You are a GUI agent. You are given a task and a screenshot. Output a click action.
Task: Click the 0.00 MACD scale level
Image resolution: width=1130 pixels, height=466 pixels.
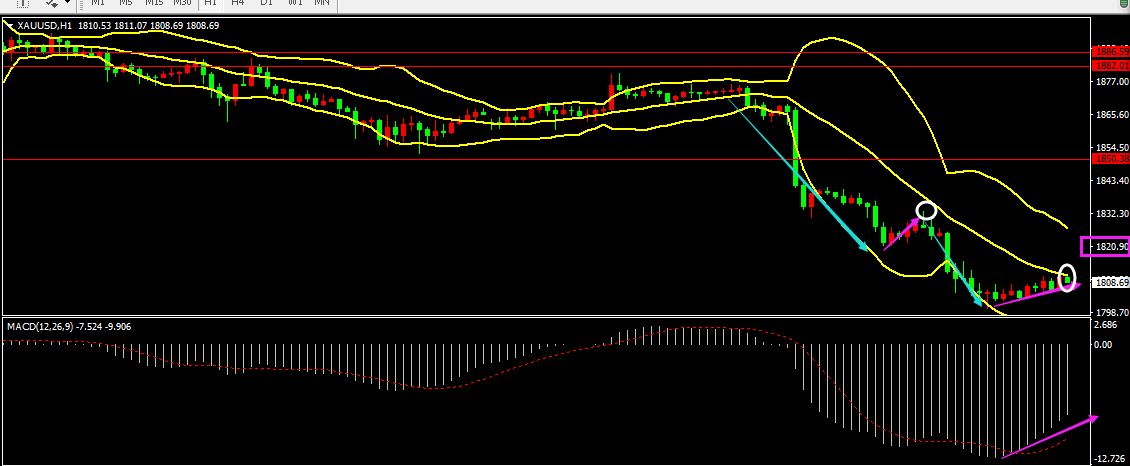[1103, 344]
